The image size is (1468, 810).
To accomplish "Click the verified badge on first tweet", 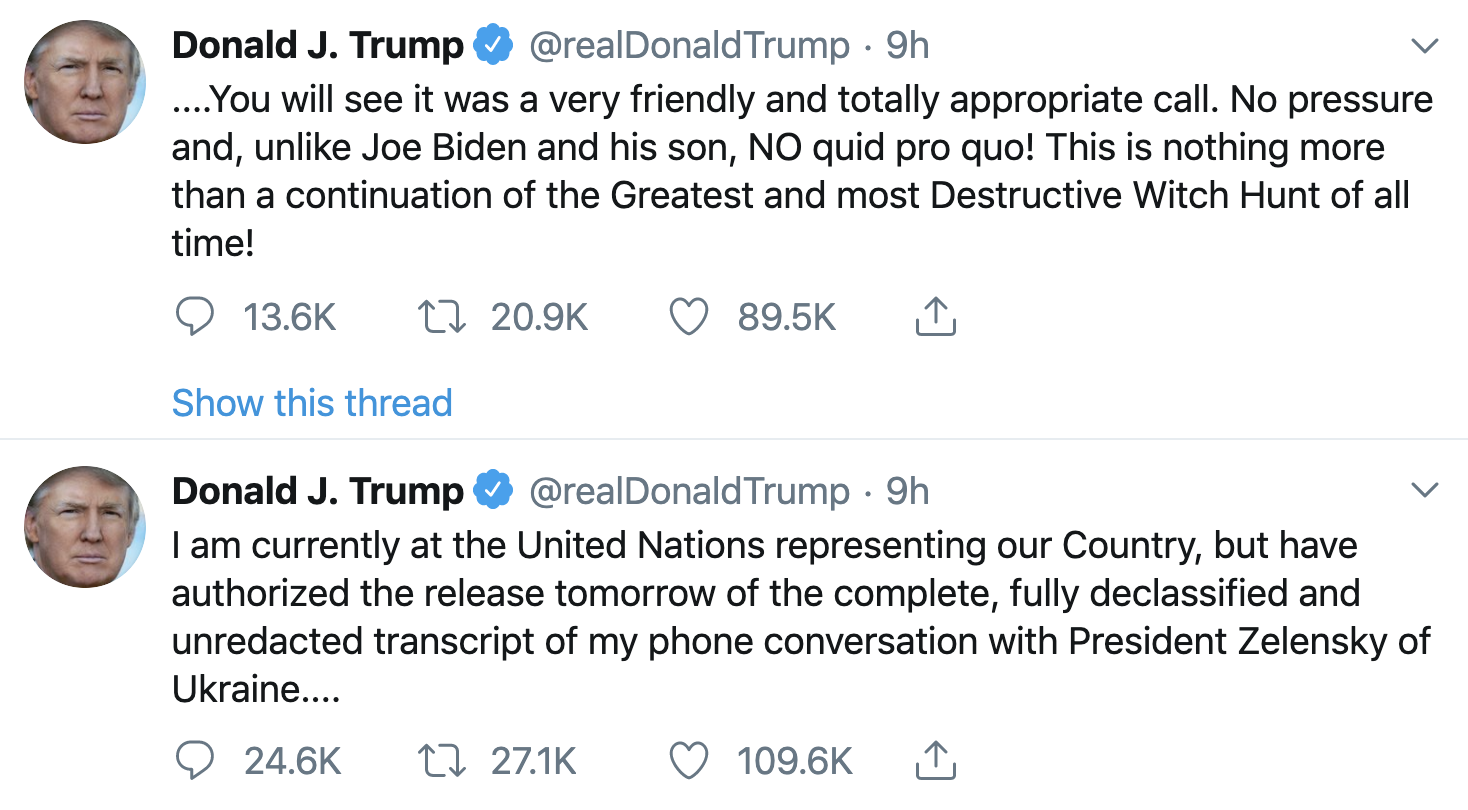I will [x=493, y=46].
